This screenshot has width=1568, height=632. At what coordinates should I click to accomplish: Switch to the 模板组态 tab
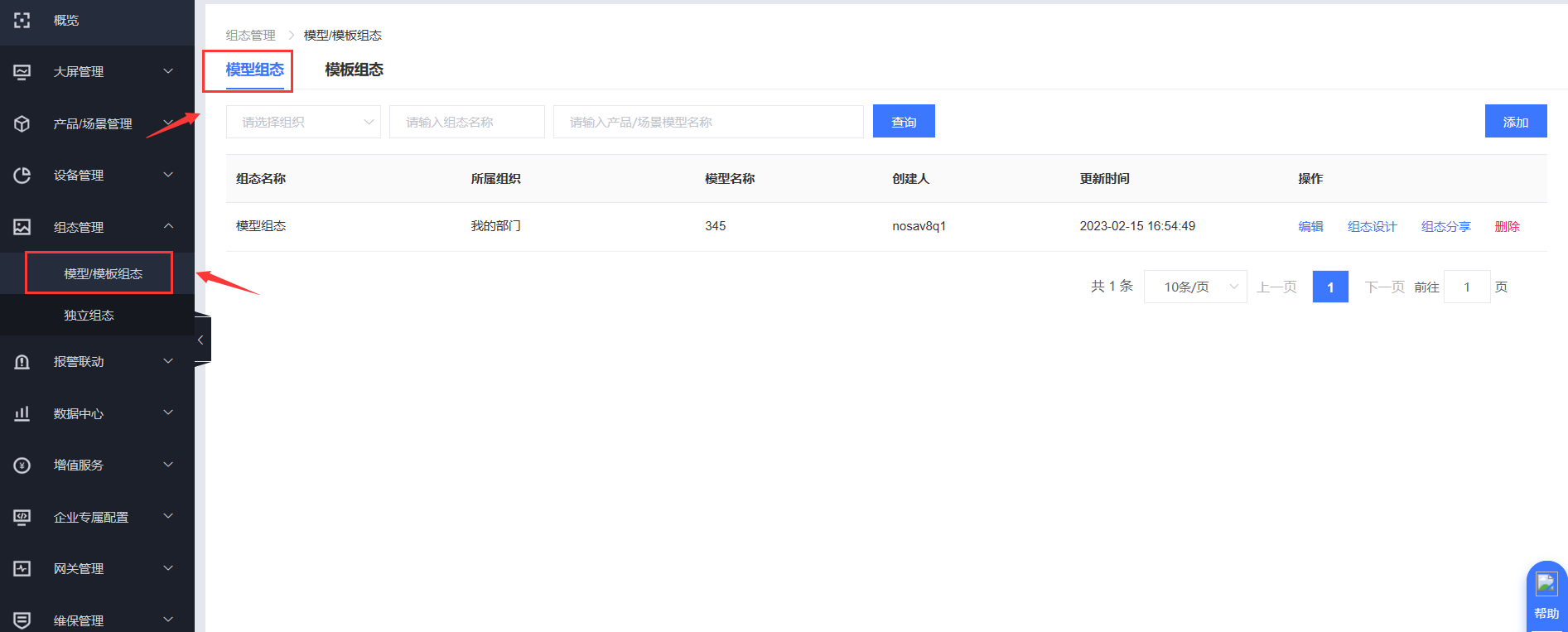point(354,70)
